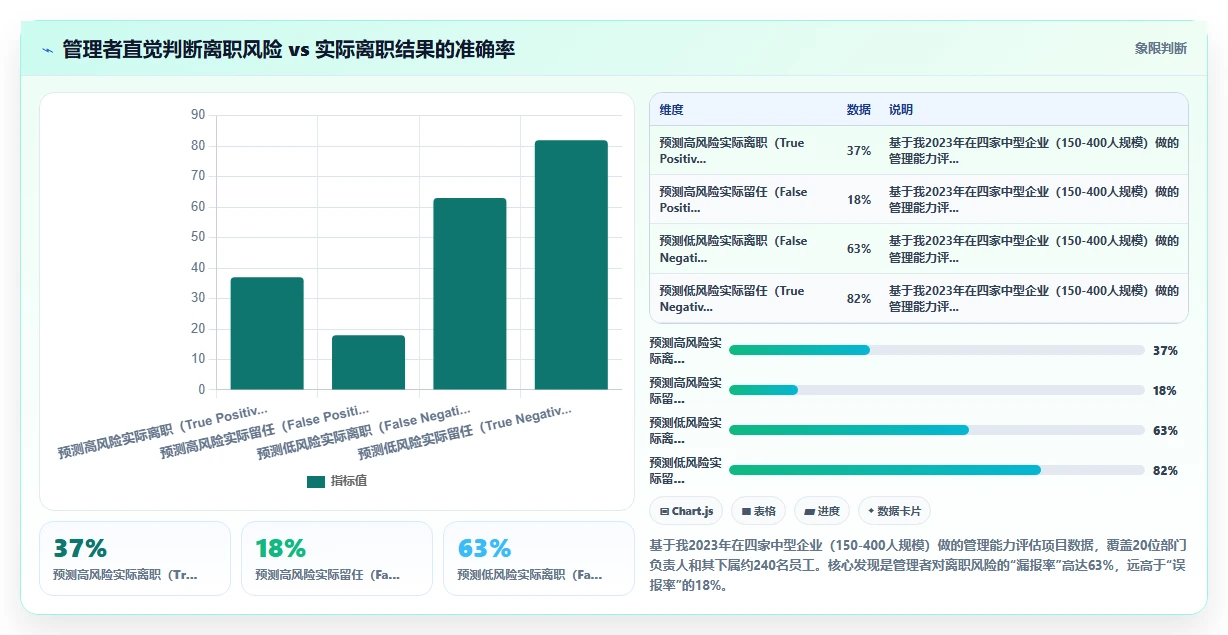Screen dimensions: 1228x635
Task: Click the 82% label right of progress bar
Action: (x=1165, y=471)
